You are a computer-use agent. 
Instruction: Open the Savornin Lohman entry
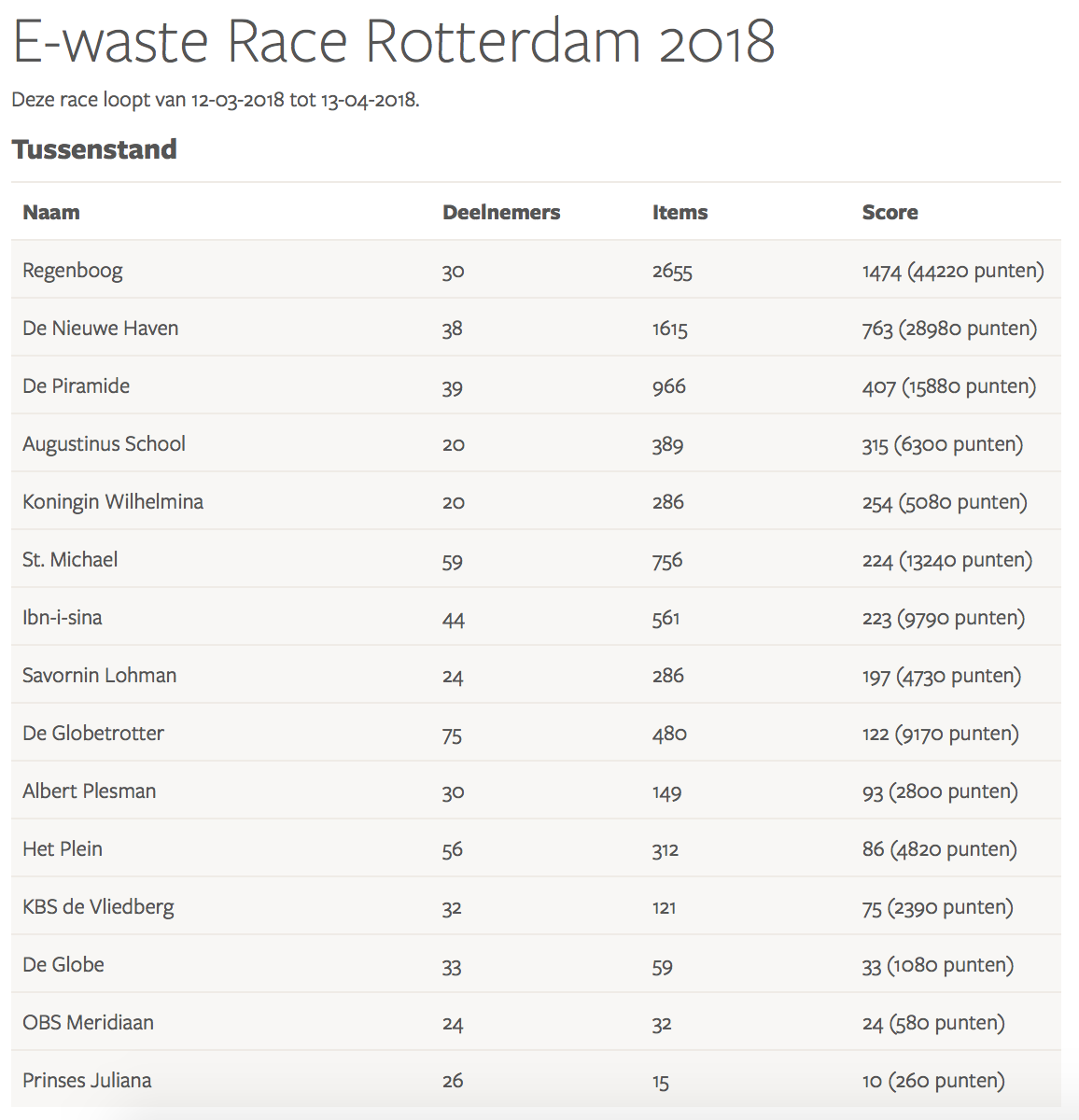click(x=100, y=676)
